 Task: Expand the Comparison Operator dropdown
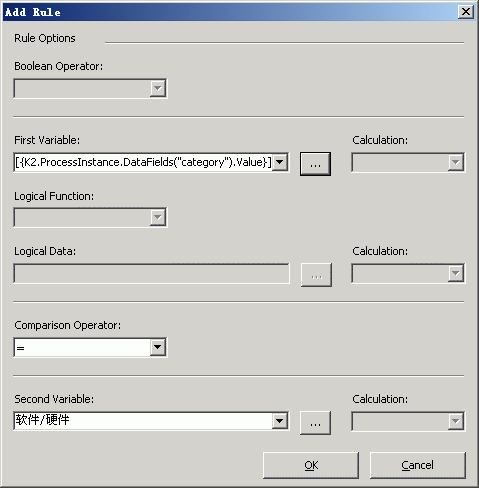pyautogui.click(x=158, y=347)
